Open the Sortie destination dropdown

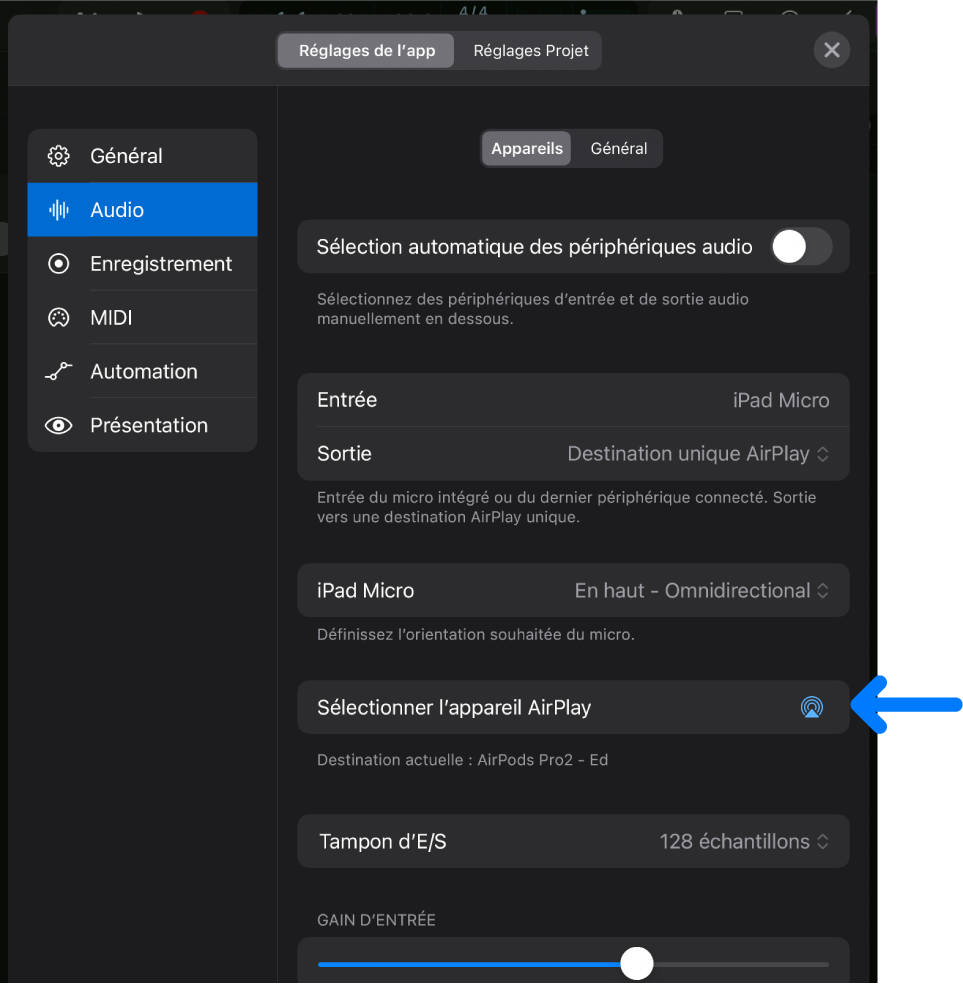[699, 453]
